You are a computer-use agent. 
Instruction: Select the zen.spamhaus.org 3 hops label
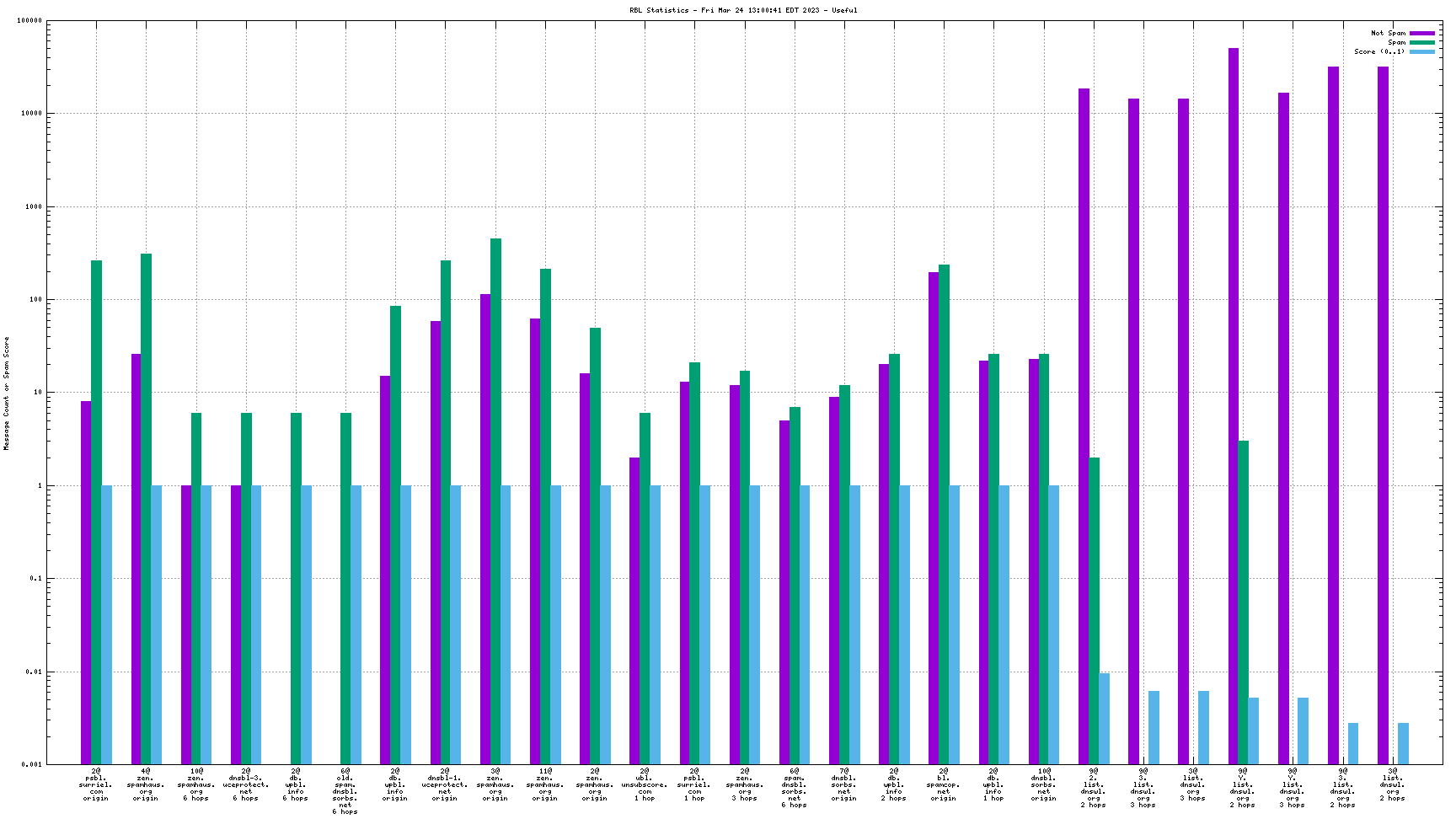[x=745, y=784]
